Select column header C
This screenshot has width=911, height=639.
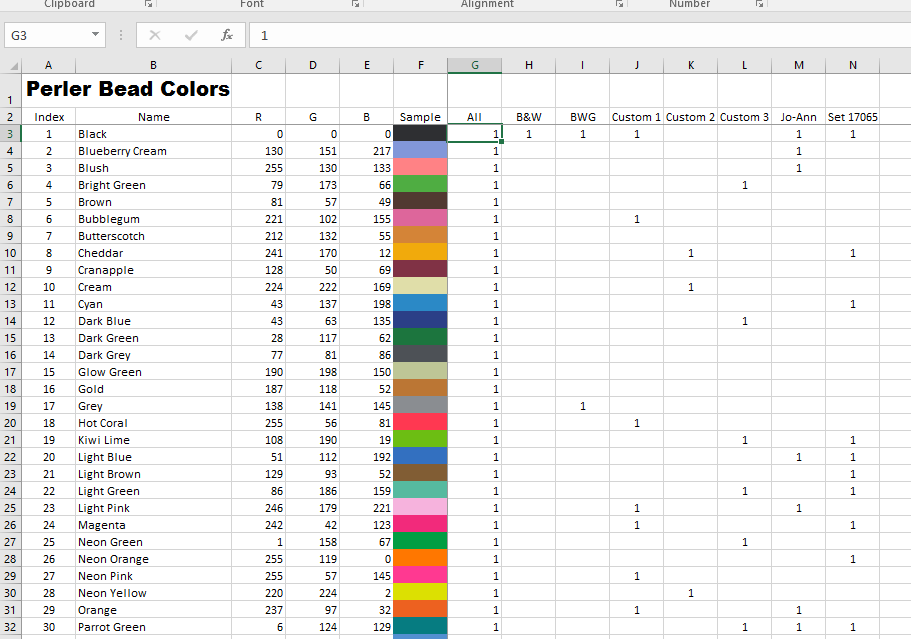[258, 65]
